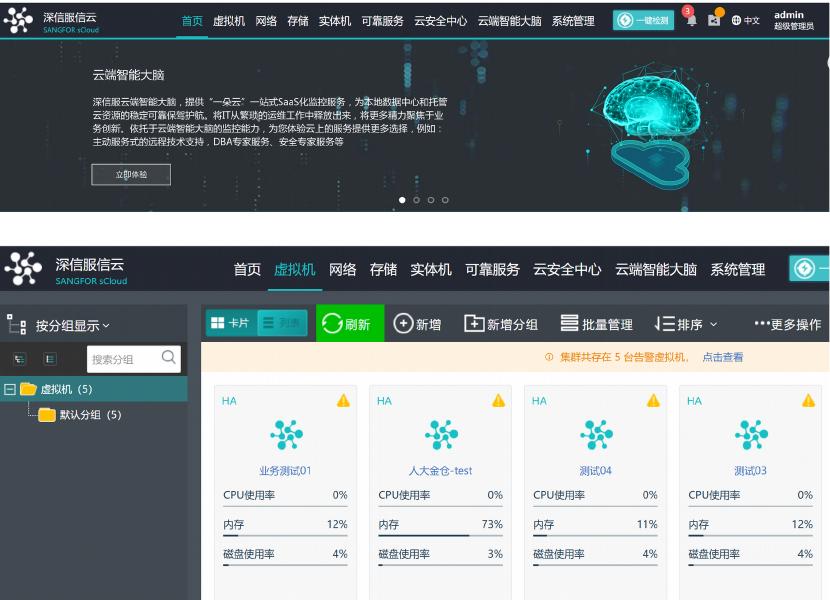The image size is (830, 600).
Task: Click the warning triangle on the 测试03 card
Action: coord(808,400)
